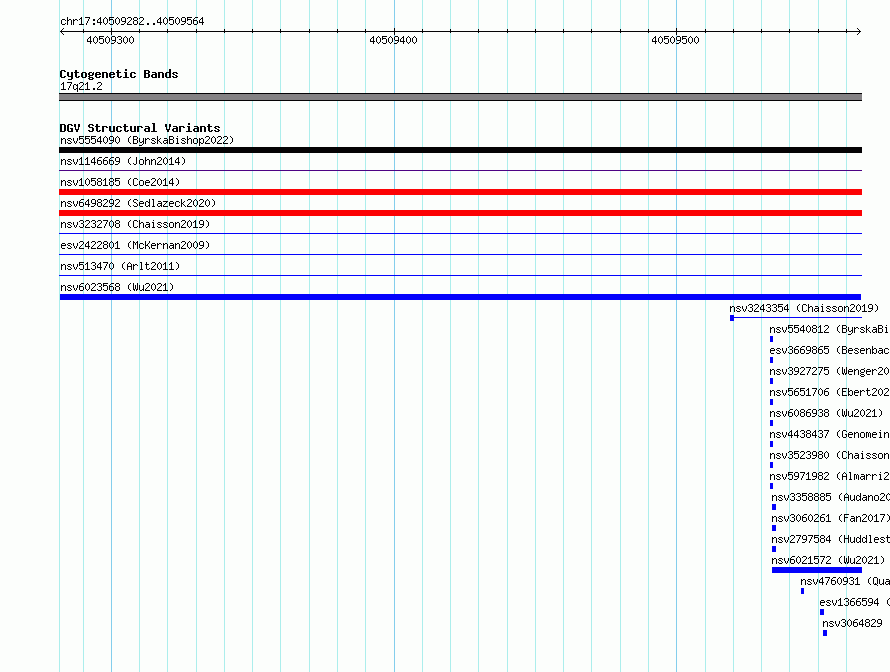Open variant esv1366594 label
This screenshot has height=672, width=890.
click(854, 602)
